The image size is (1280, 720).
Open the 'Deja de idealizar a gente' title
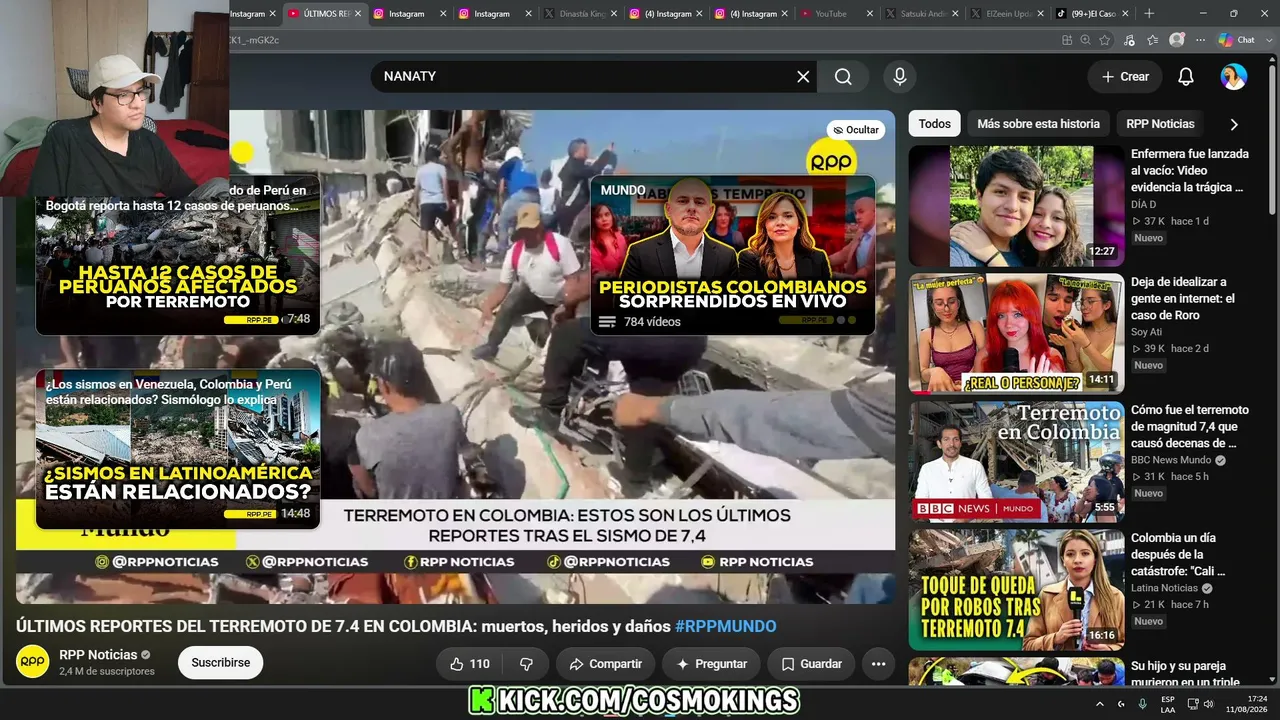(1183, 299)
